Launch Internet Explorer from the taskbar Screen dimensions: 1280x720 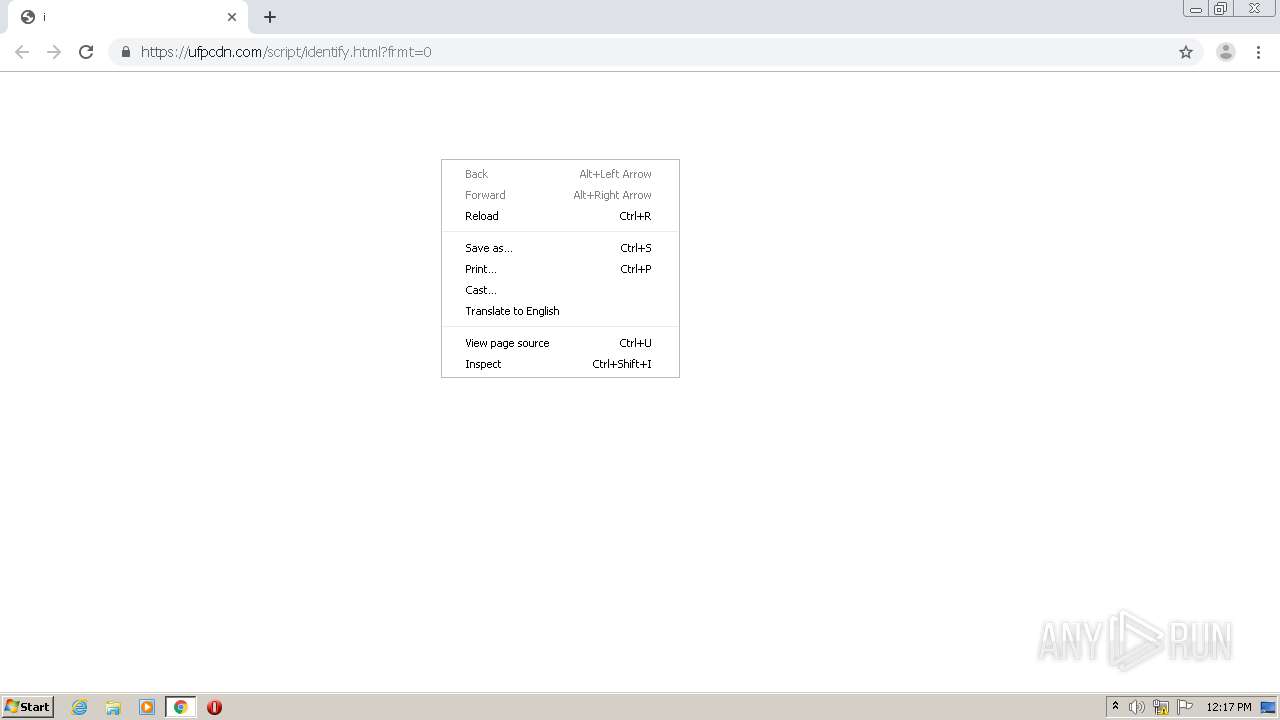pos(80,707)
